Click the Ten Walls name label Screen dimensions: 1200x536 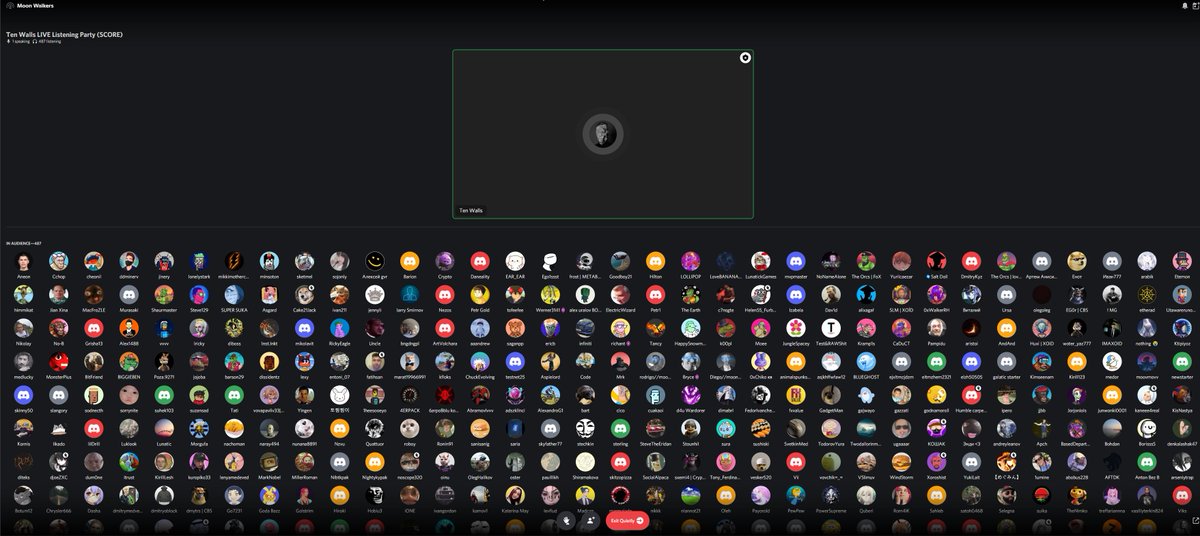click(x=470, y=211)
